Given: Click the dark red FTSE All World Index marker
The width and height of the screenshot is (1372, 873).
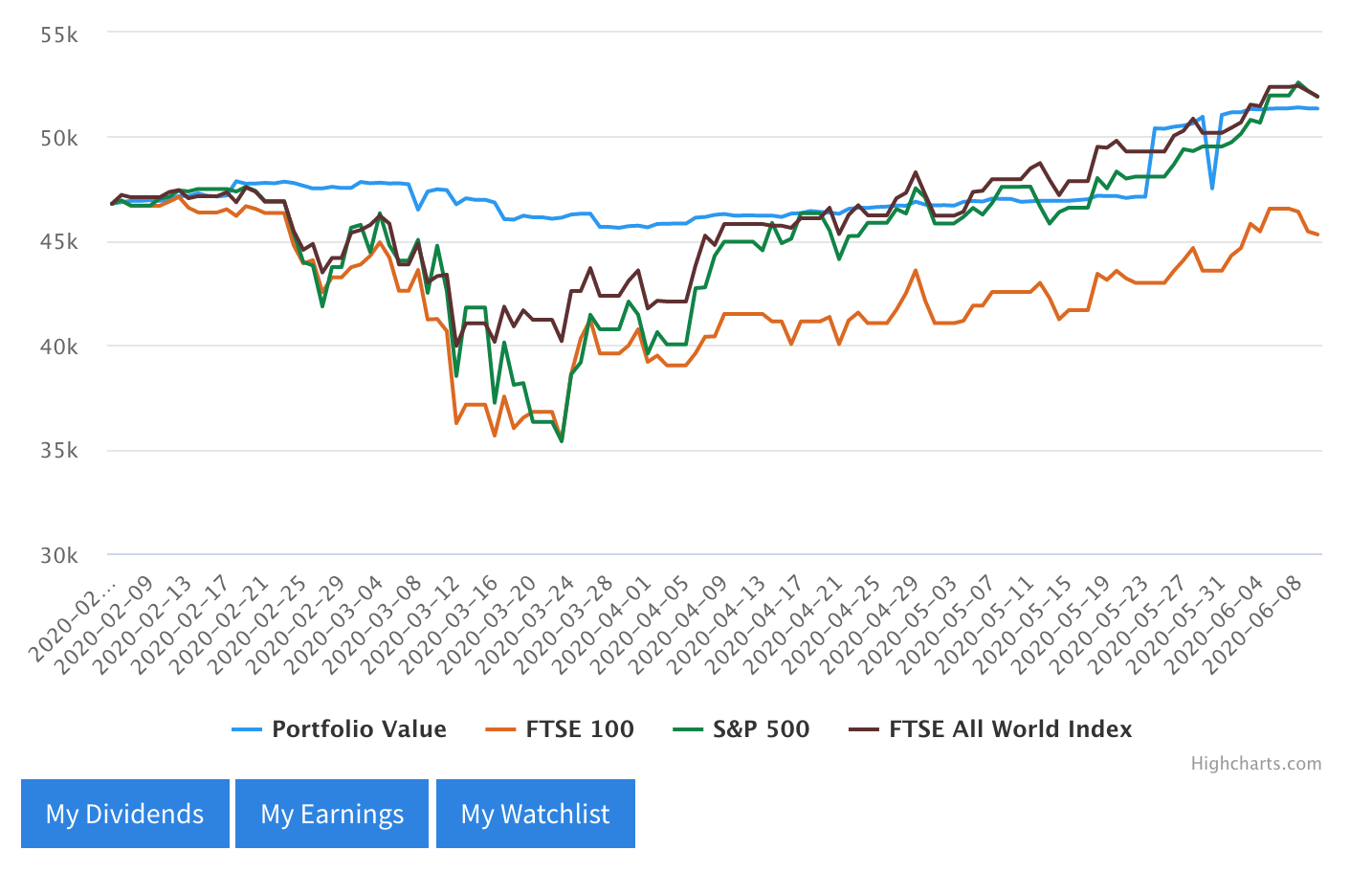Looking at the screenshot, I should (866, 728).
